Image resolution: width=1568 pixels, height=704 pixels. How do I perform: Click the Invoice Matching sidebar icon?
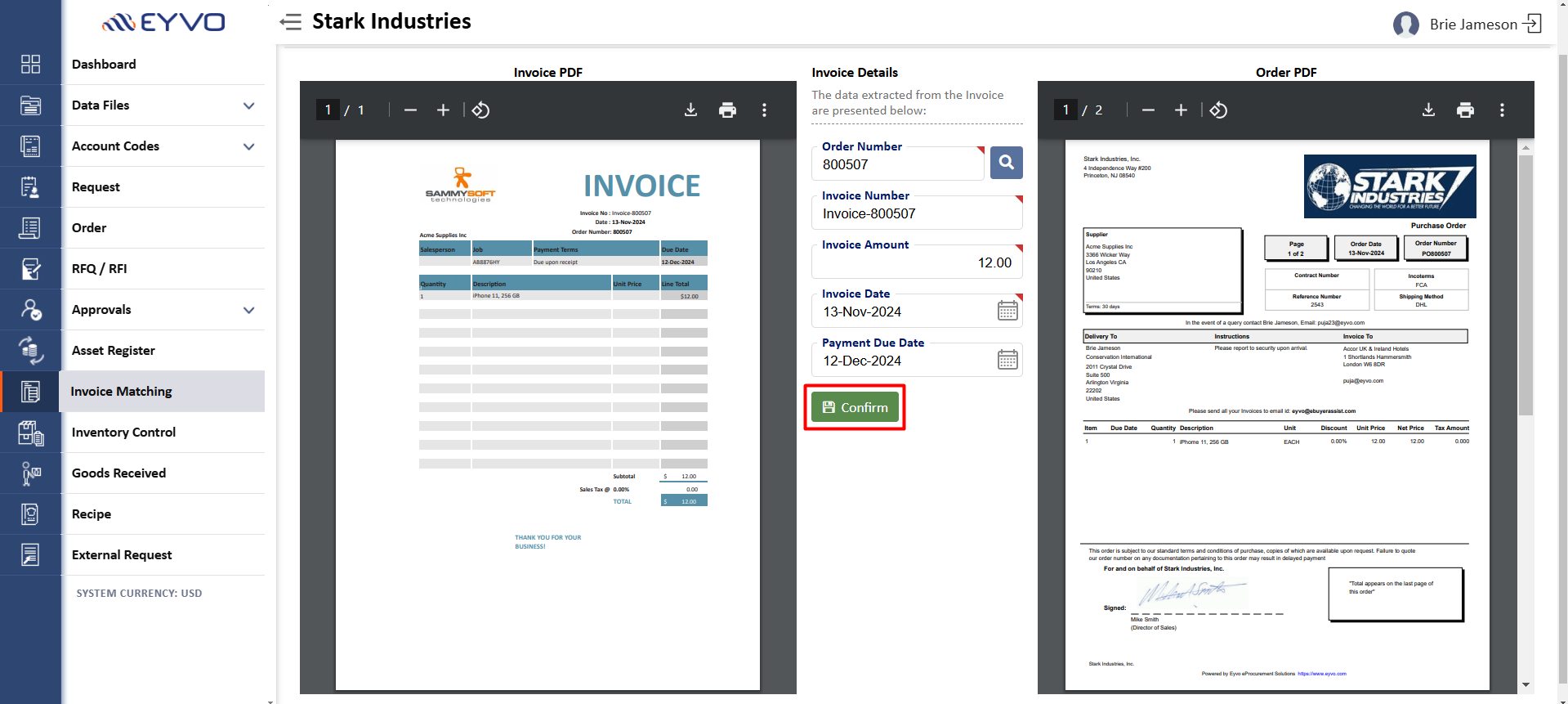click(30, 392)
